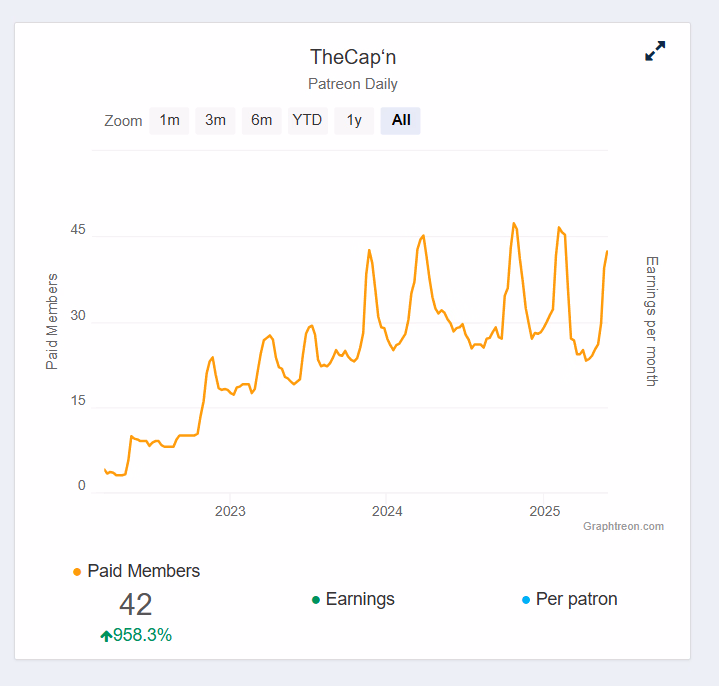Image resolution: width=719 pixels, height=686 pixels.
Task: Open the Graphtreon.com credit link
Action: tap(623, 526)
